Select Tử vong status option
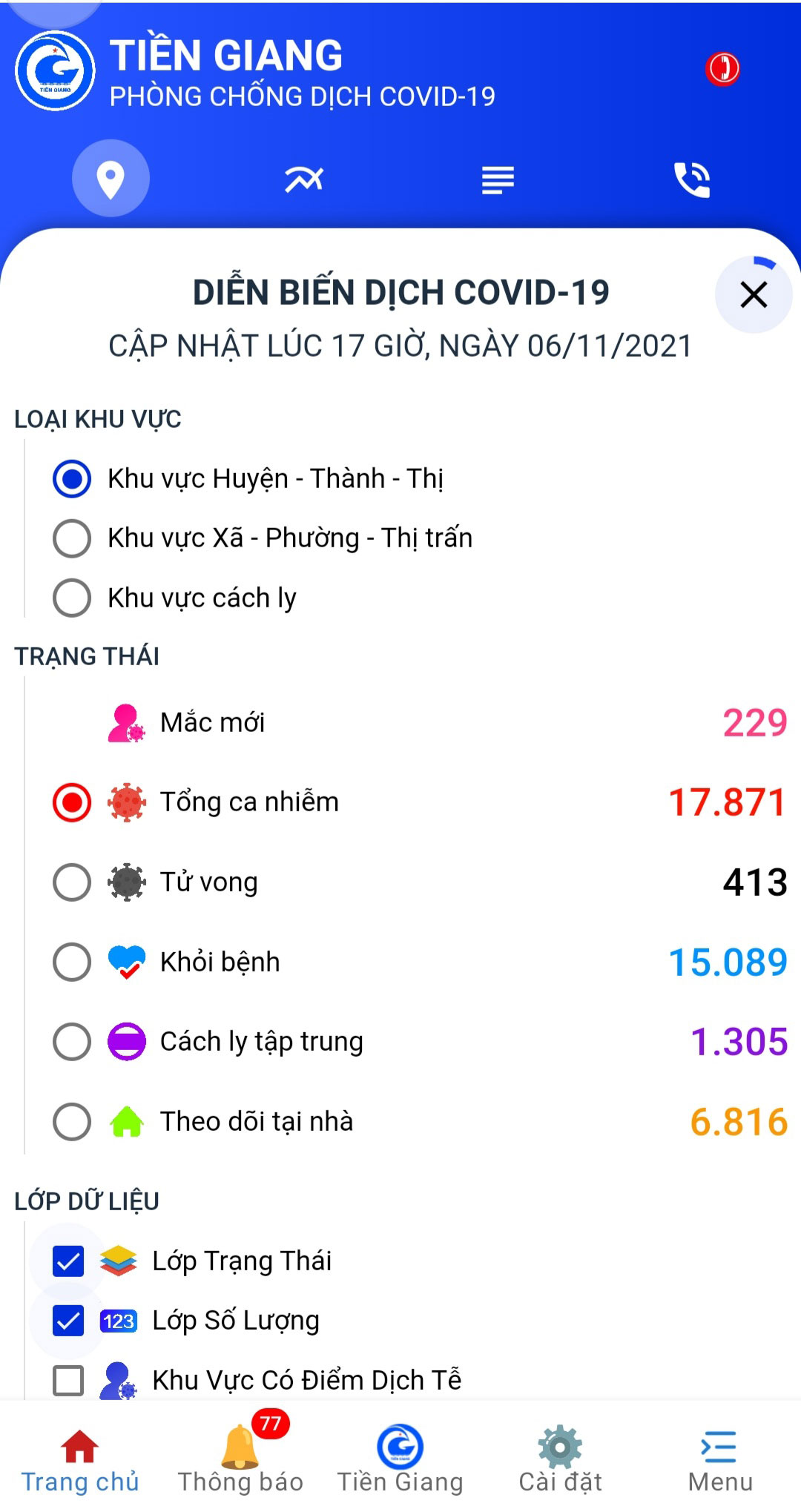 point(73,881)
